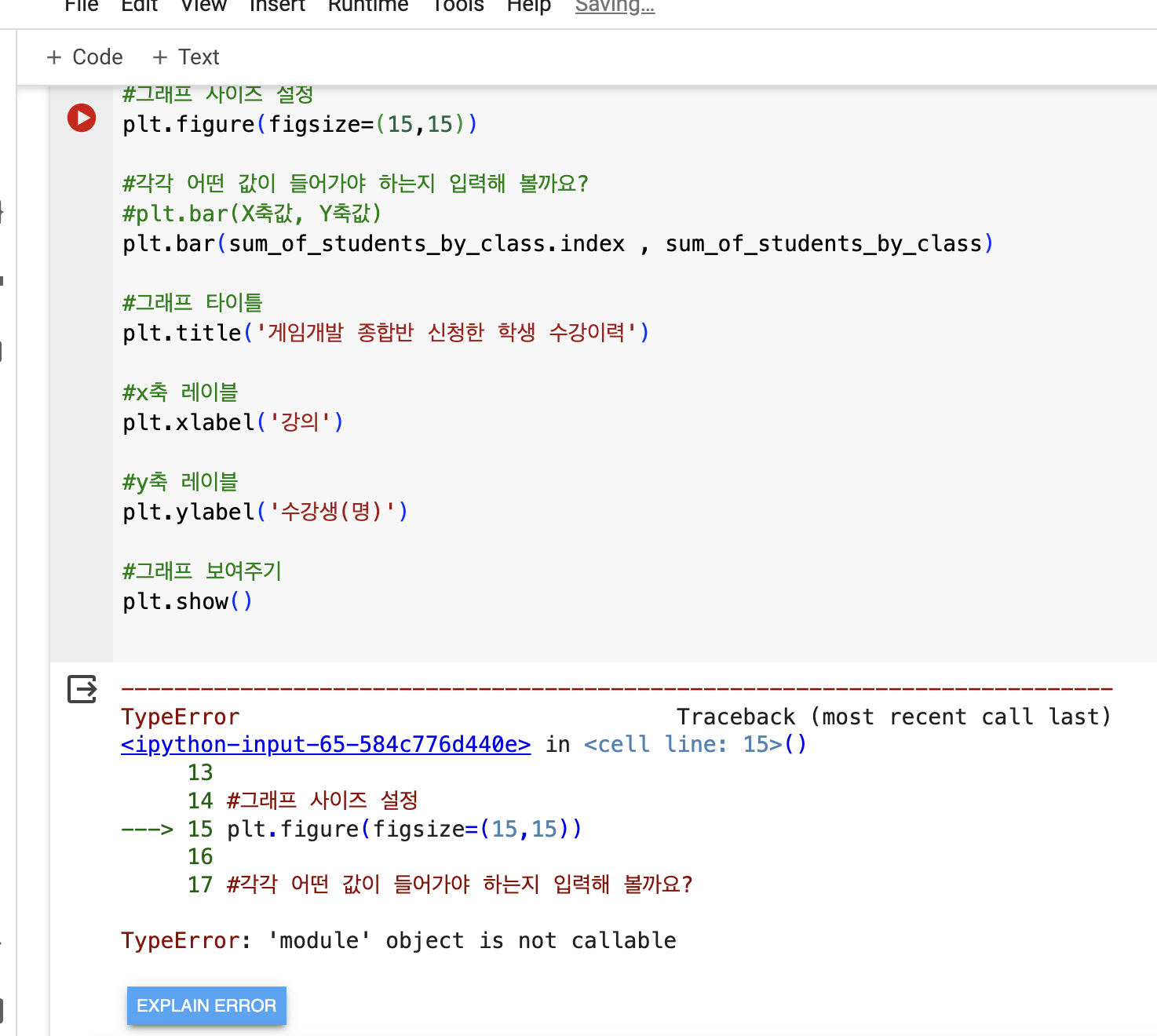Open the File menu
The height and width of the screenshot is (1036, 1157).
click(82, 5)
